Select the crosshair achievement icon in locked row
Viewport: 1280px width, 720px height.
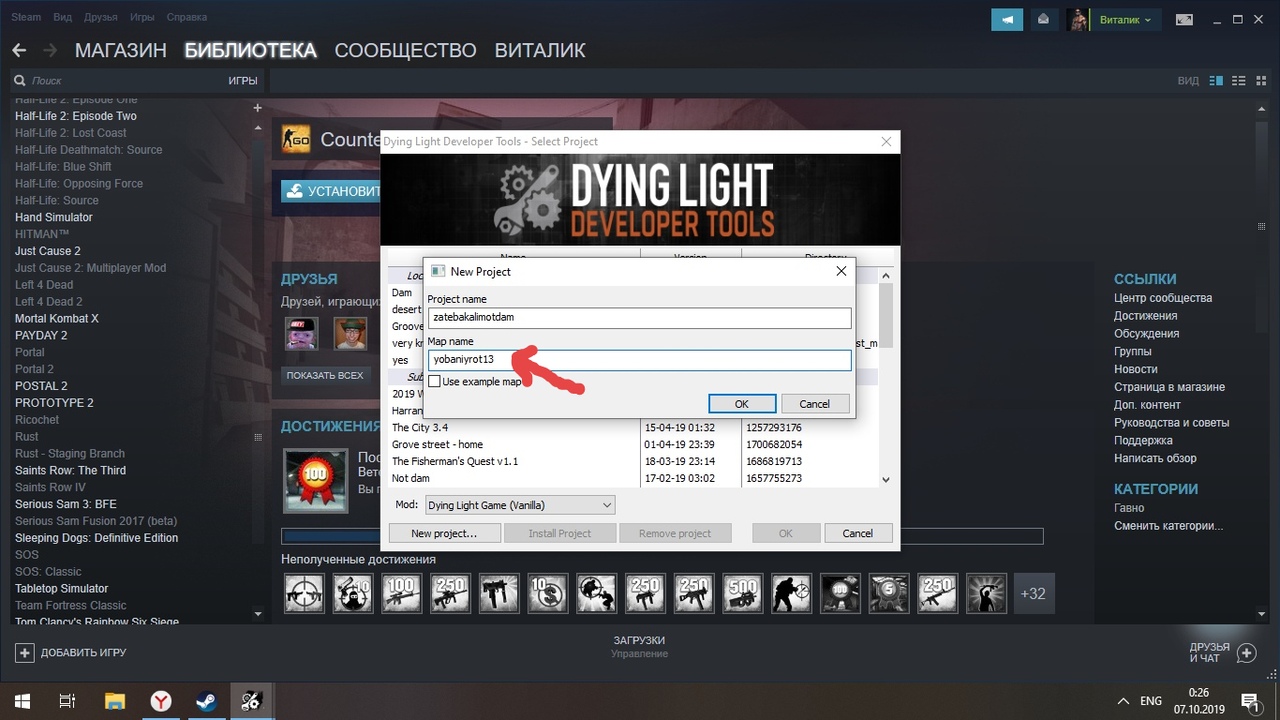point(304,593)
